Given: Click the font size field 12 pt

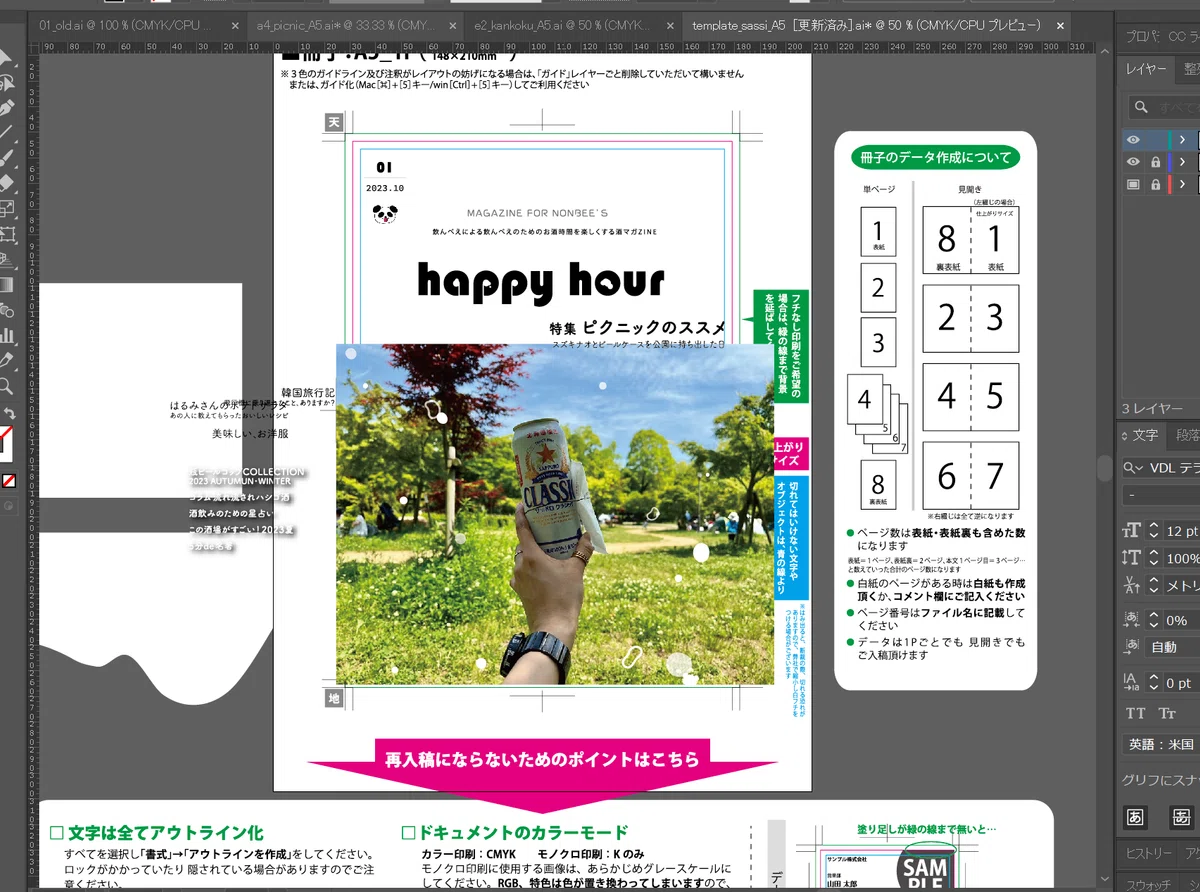Looking at the screenshot, I should (1182, 531).
